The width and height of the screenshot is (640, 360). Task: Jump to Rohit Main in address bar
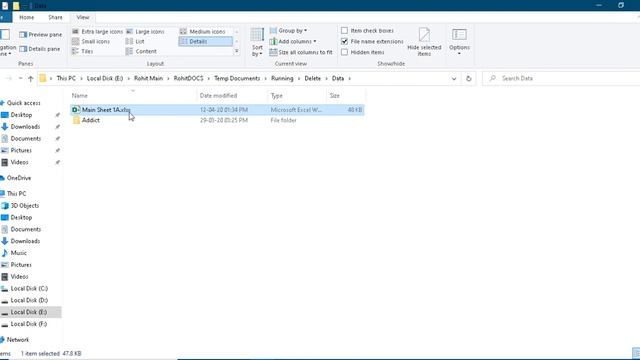point(148,78)
